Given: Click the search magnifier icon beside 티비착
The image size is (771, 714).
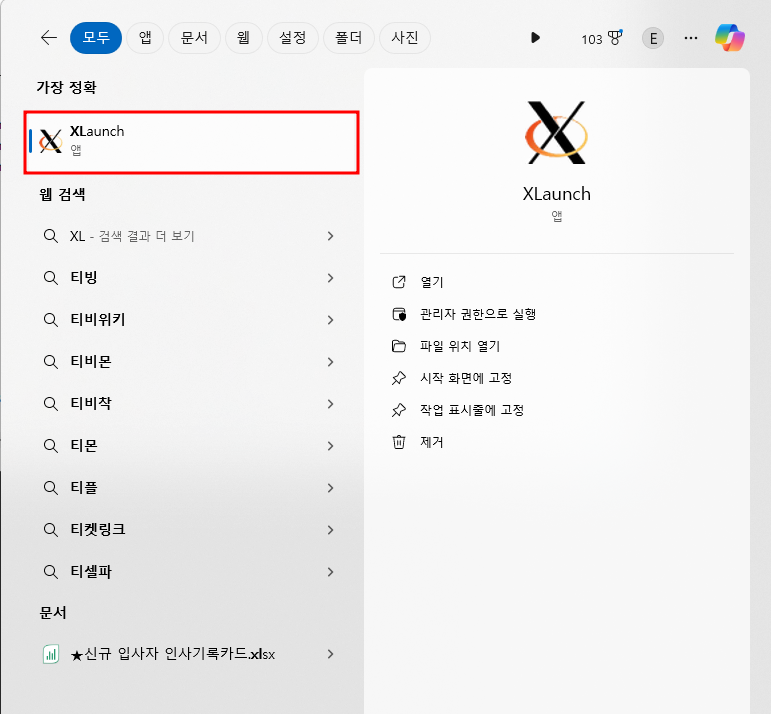Looking at the screenshot, I should (x=51, y=404).
